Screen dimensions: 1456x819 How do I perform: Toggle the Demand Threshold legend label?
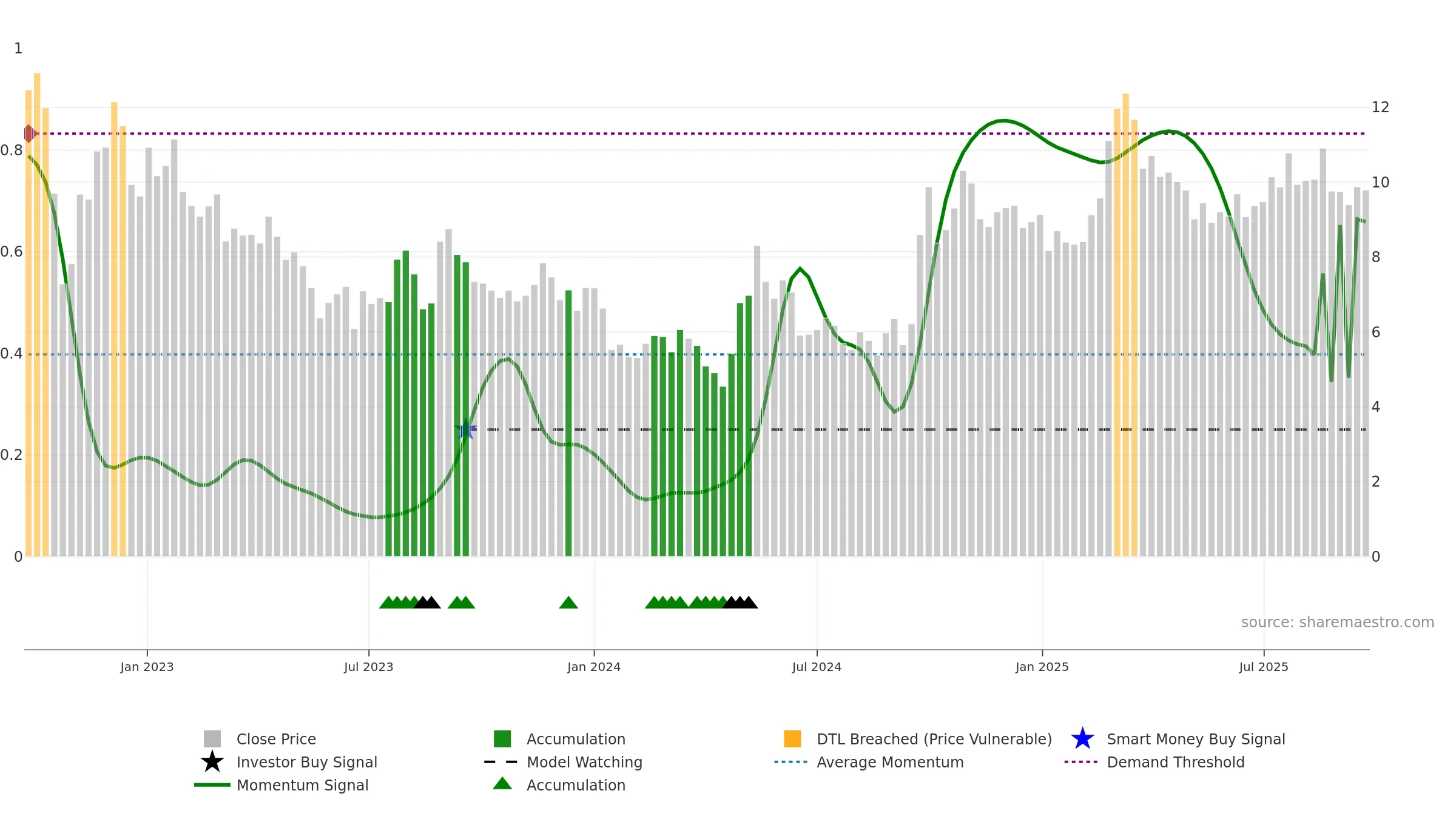point(1176,762)
